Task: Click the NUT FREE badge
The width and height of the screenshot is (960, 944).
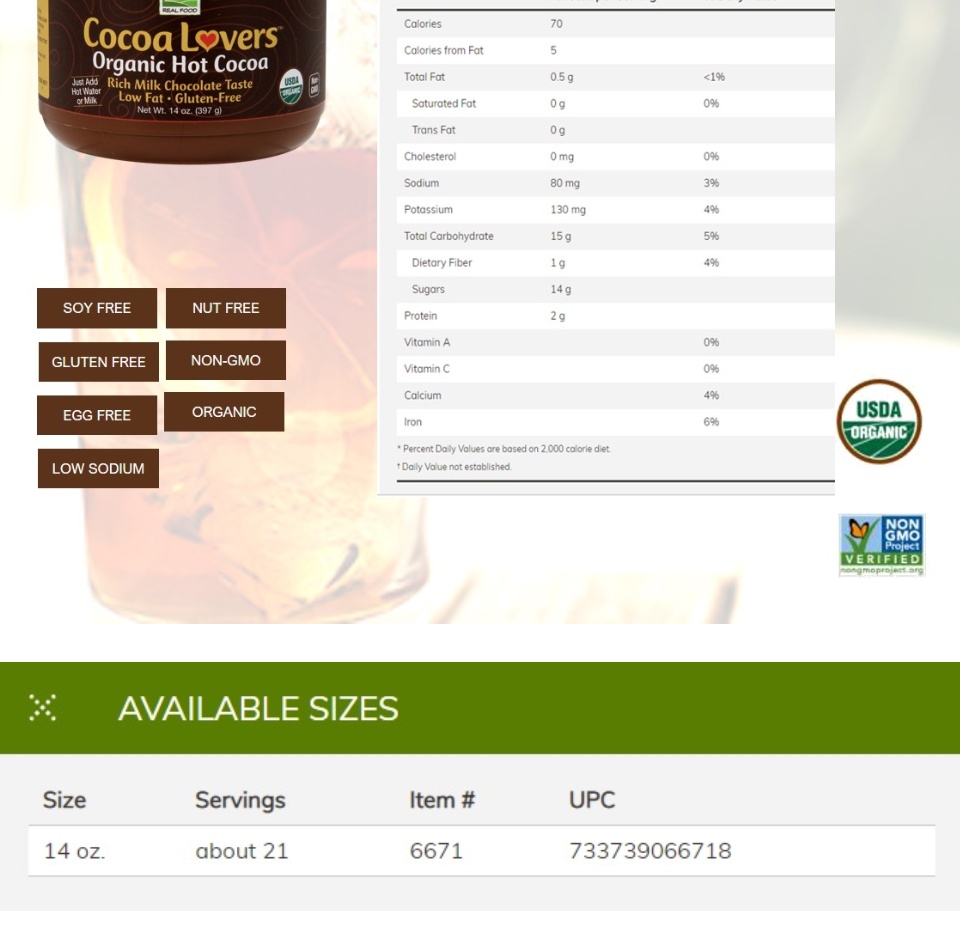Action: tap(226, 308)
